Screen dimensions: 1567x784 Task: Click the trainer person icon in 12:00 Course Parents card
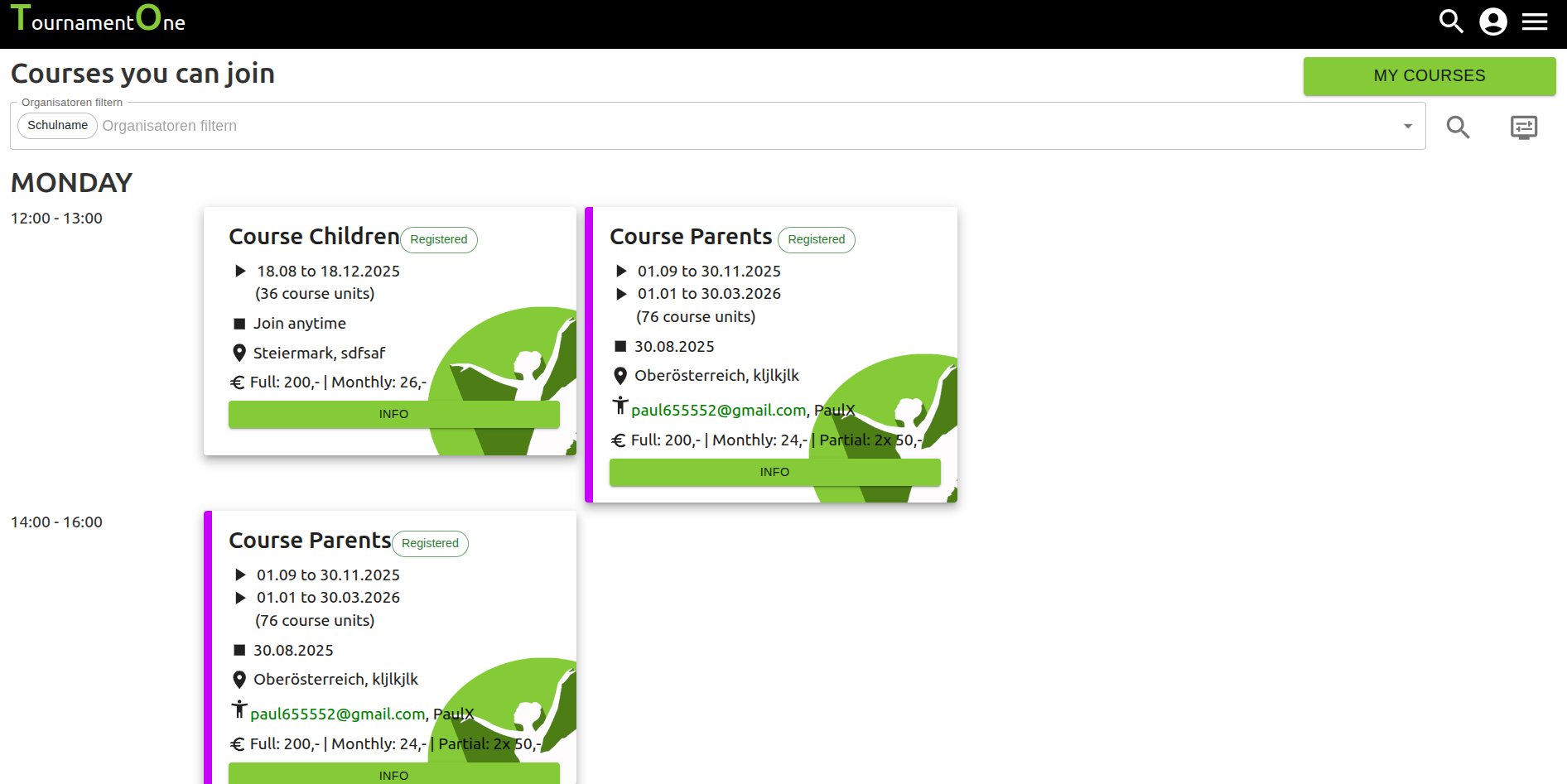(x=620, y=406)
